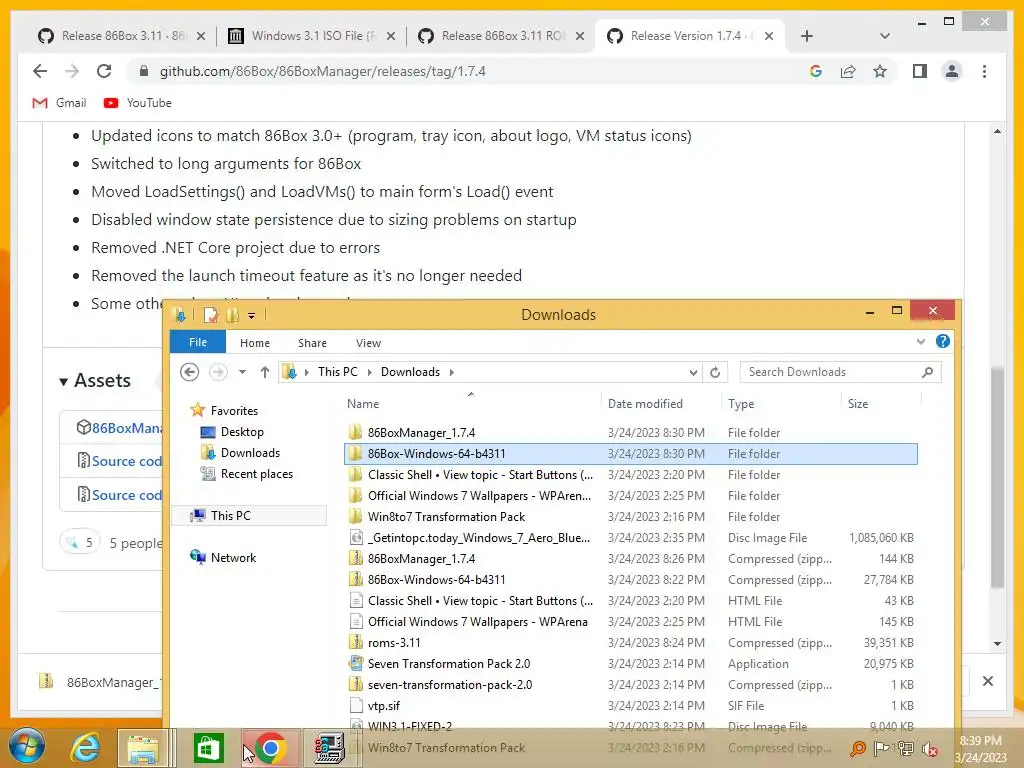Select the _Getintopc.today_Windows_7_Aero_Blue disc image
Screen dimensions: 1024x768
631,537
